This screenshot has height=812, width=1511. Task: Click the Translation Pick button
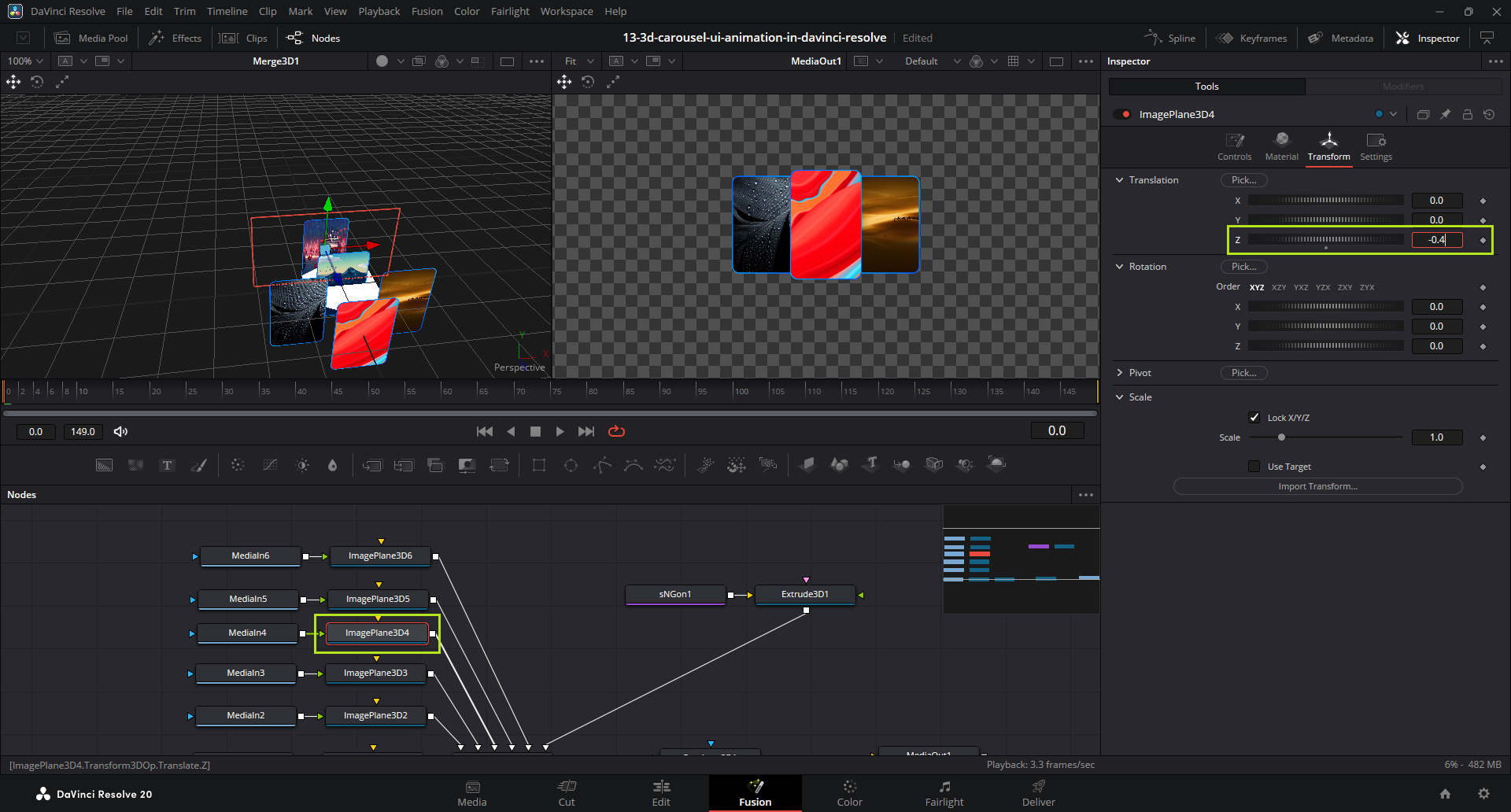coord(1243,180)
